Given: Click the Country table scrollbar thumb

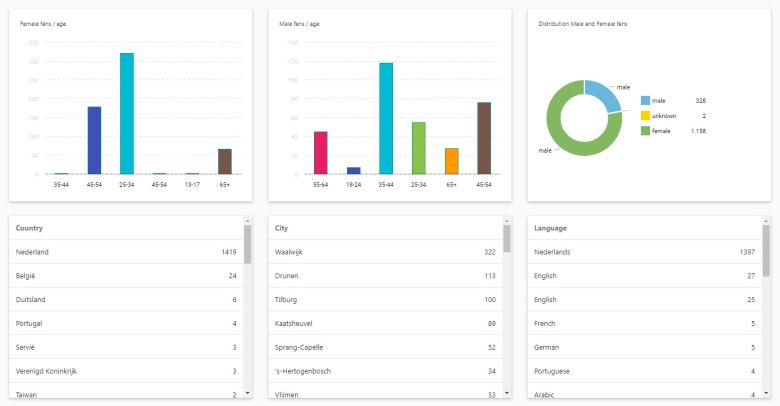Looking at the screenshot, I should [x=247, y=245].
